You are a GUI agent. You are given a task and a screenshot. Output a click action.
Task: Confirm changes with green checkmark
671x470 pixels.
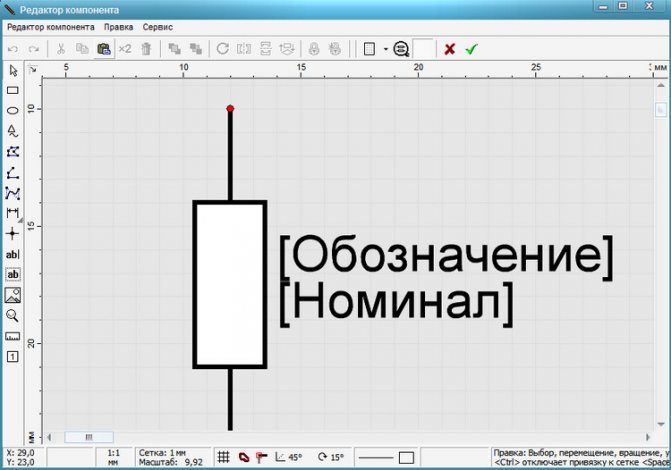471,48
